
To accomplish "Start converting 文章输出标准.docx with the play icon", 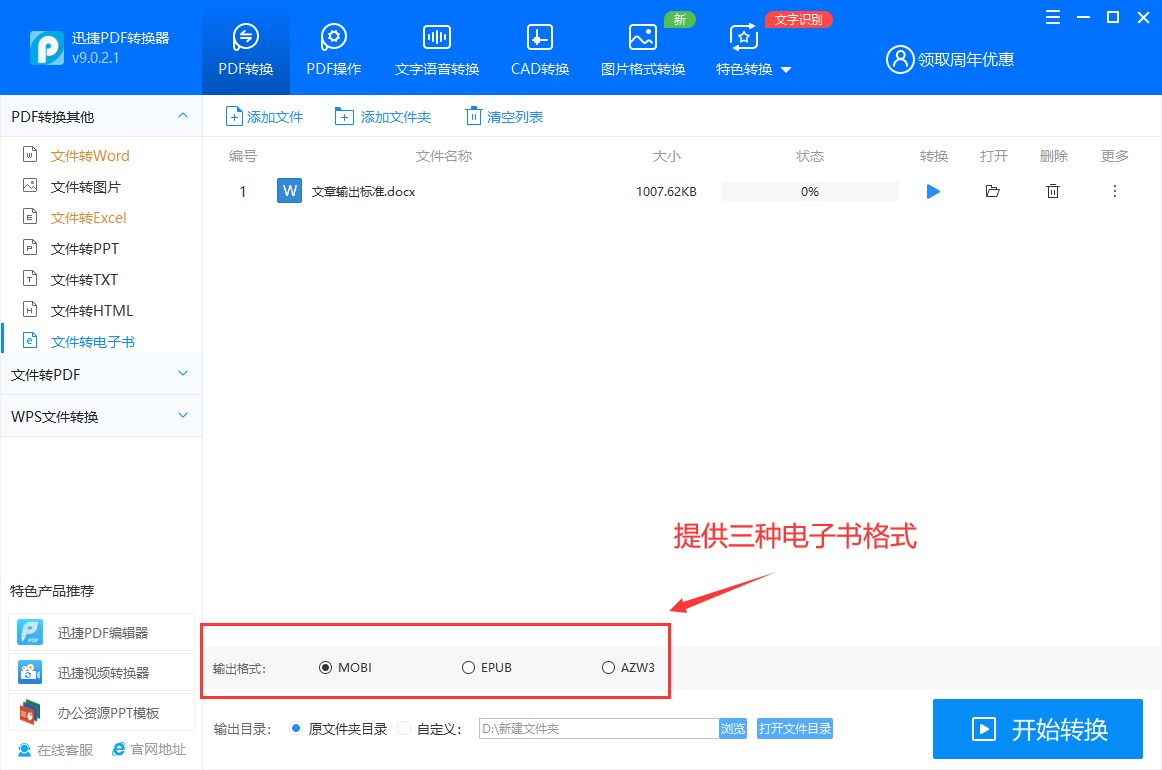I will (x=933, y=191).
